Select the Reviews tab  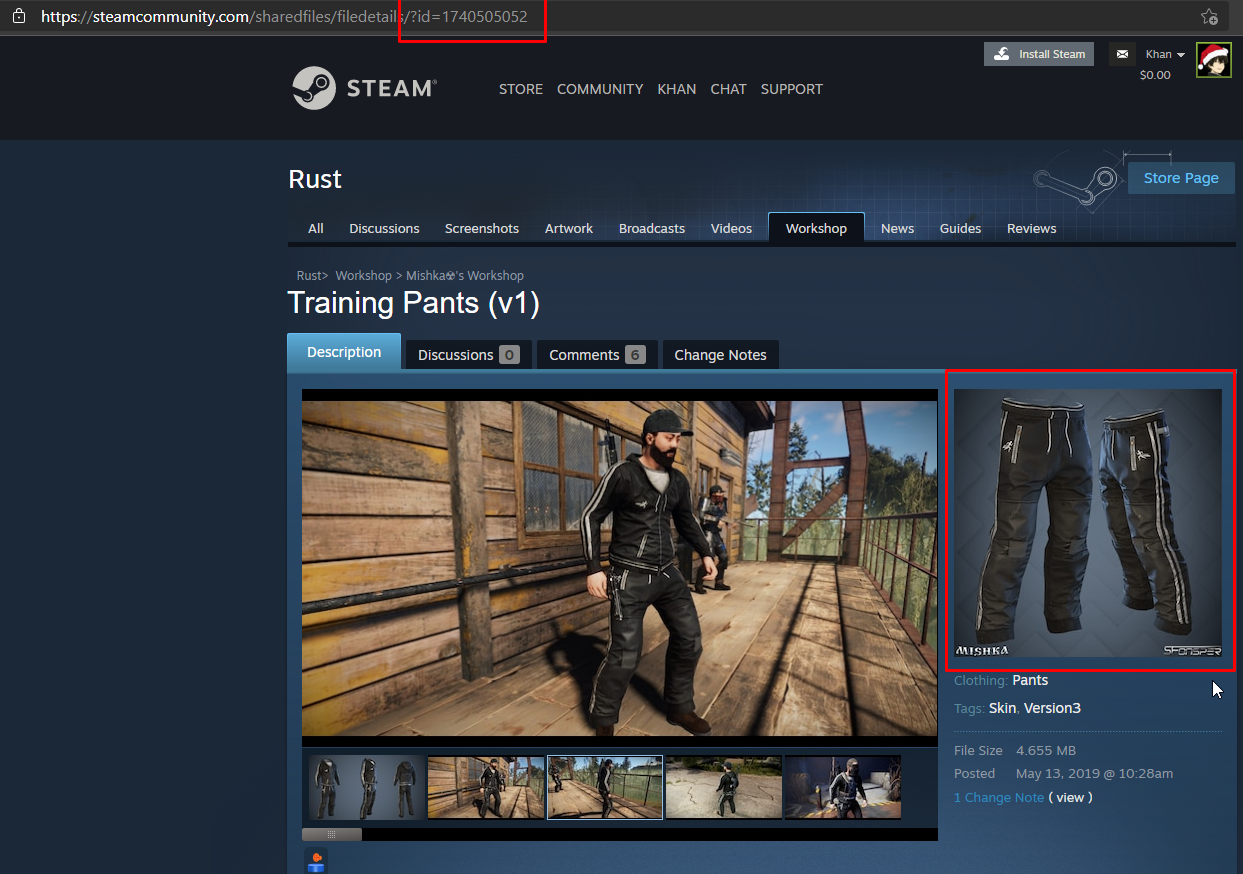click(1032, 228)
